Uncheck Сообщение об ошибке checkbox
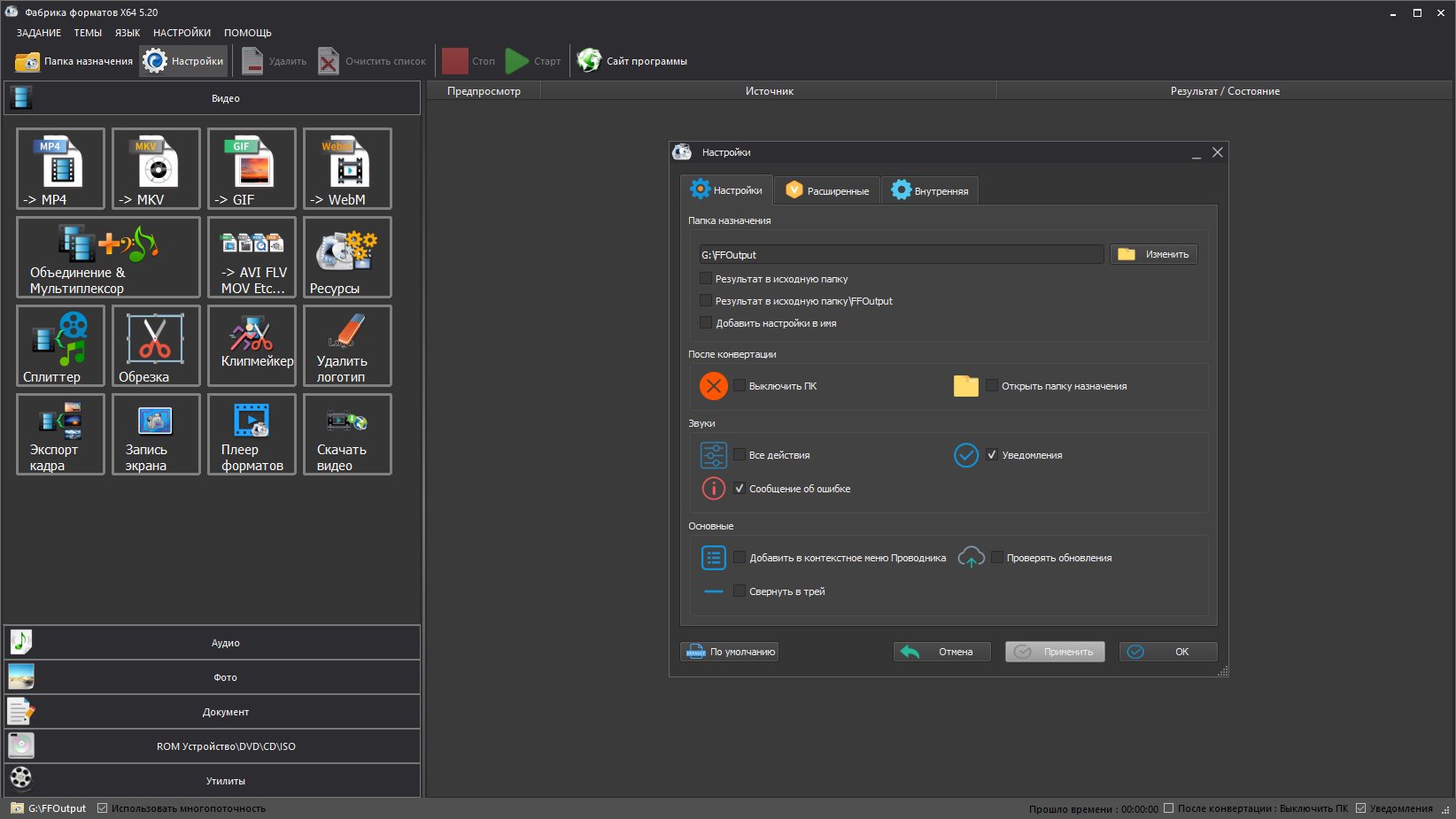1456x819 pixels. click(740, 489)
